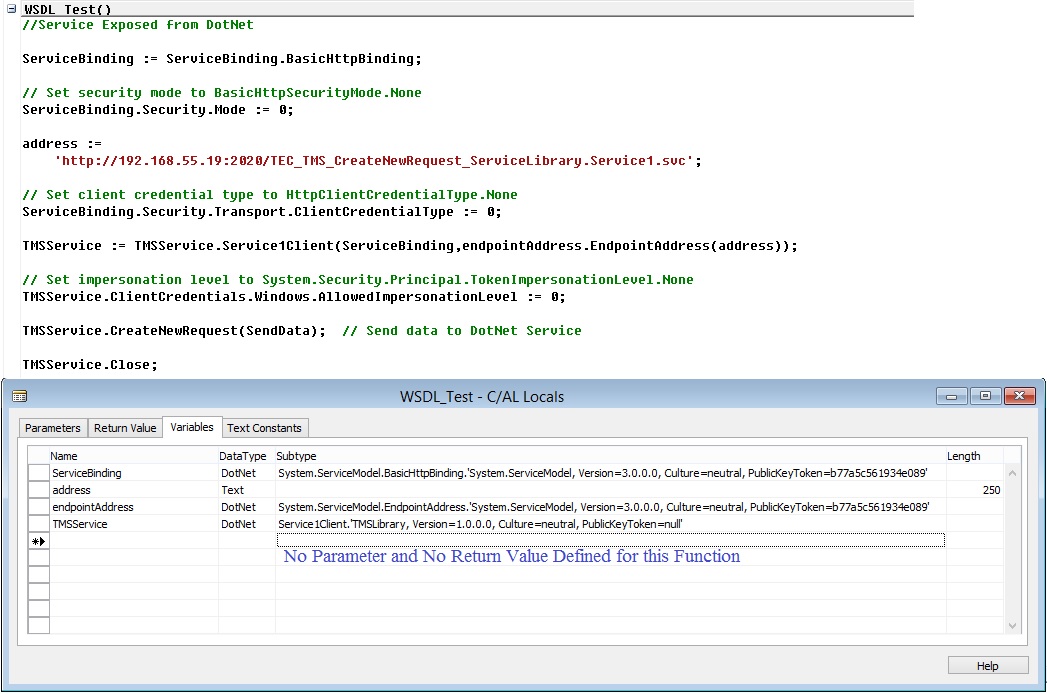Open the Return Value tab

pos(124,427)
